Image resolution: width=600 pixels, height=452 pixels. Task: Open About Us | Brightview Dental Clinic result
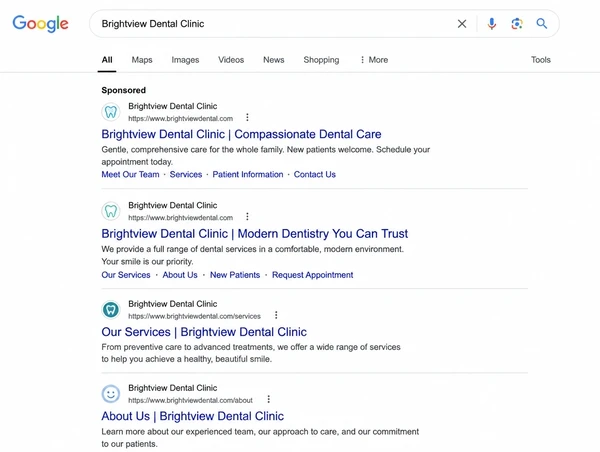click(x=192, y=416)
